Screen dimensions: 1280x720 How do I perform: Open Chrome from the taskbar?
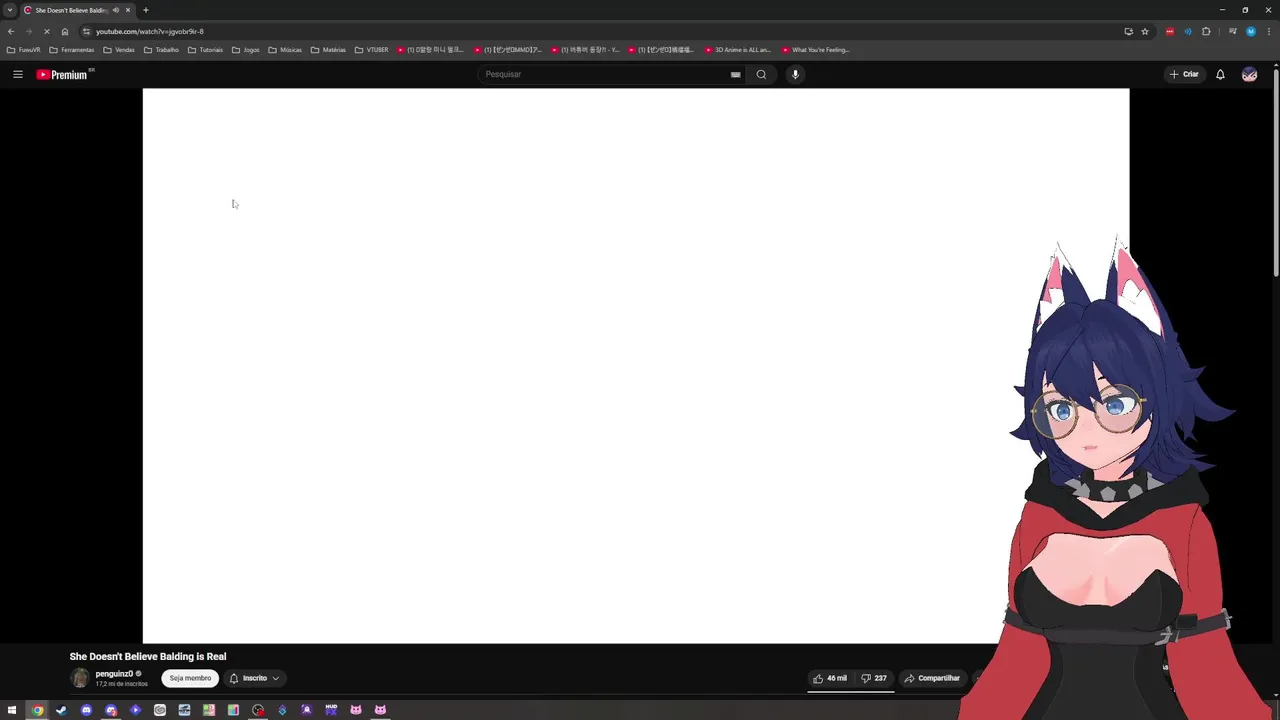pyautogui.click(x=37, y=710)
